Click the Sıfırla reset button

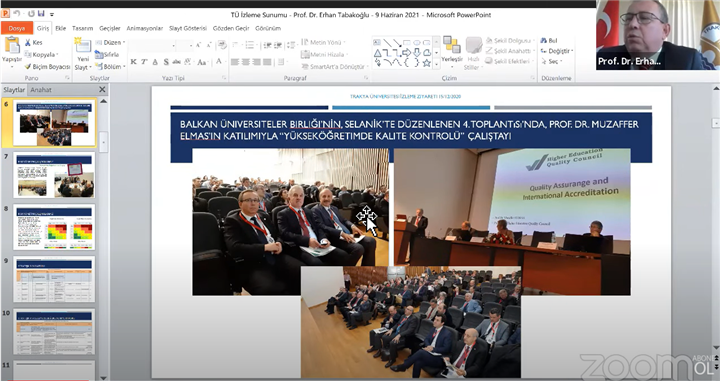(107, 54)
